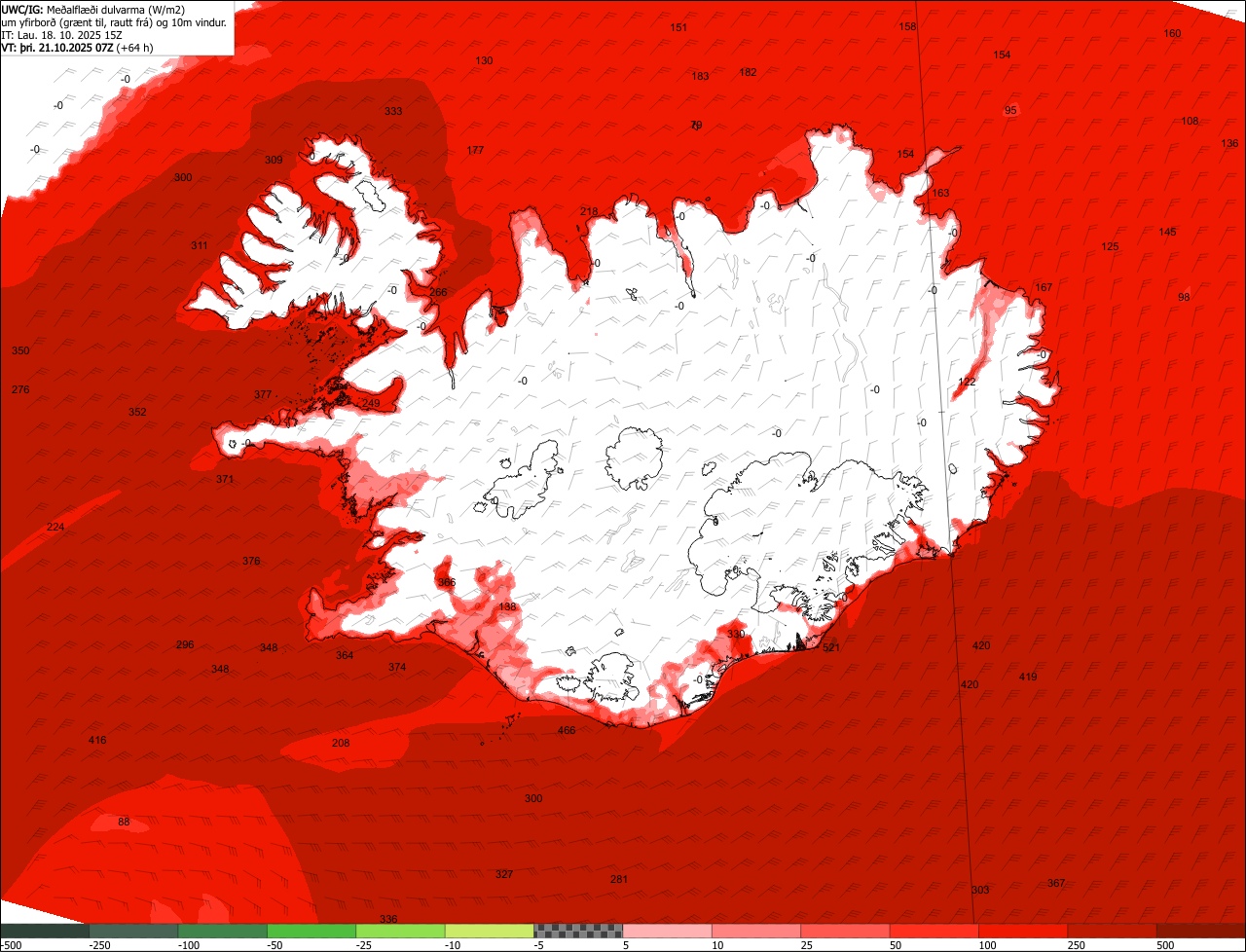Click the value 122 in east Iceland
This screenshot has width=1246, height=952.
pos(968,383)
